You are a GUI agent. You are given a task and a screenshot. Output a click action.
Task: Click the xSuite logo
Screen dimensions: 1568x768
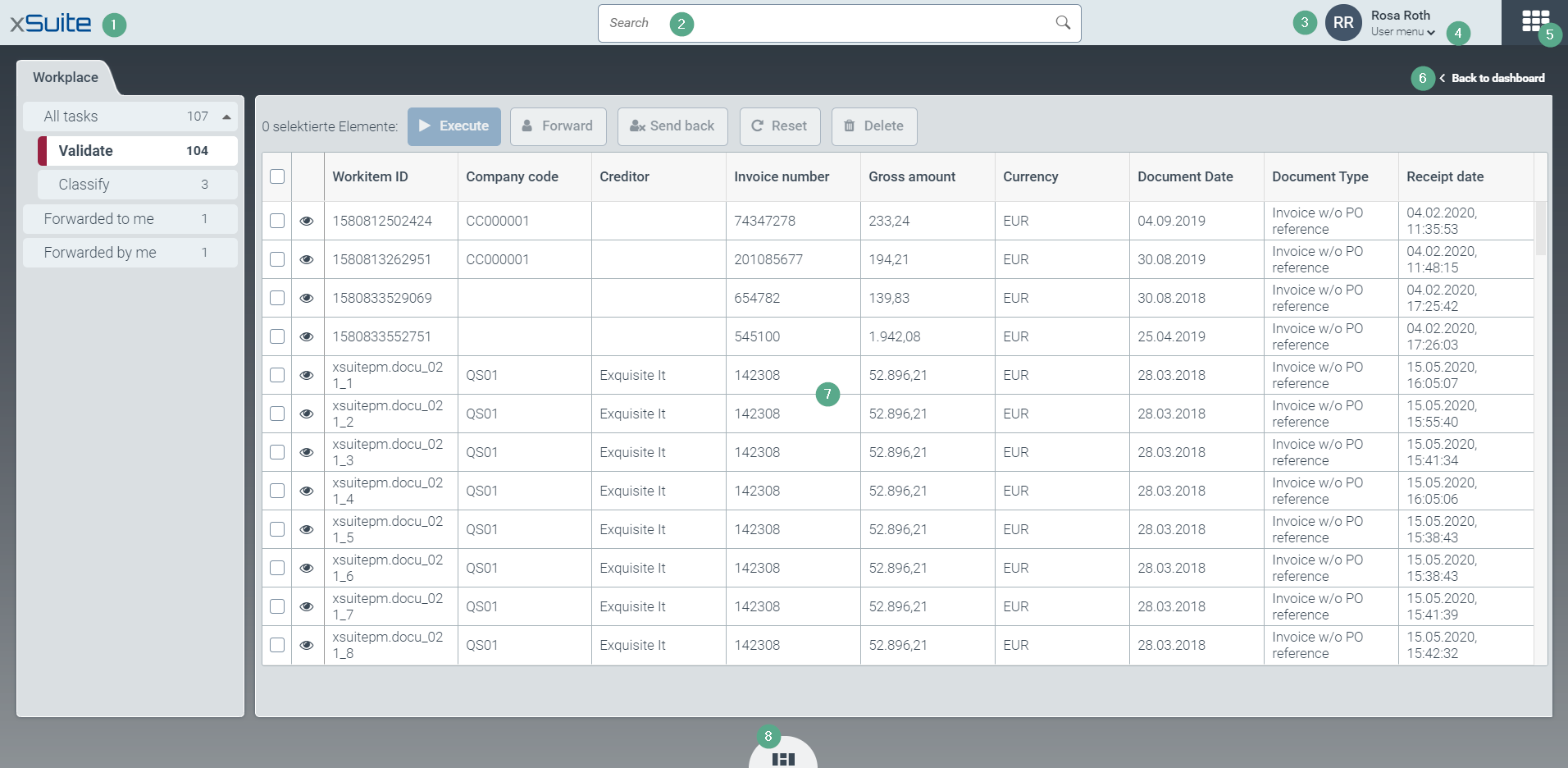pyautogui.click(x=51, y=23)
